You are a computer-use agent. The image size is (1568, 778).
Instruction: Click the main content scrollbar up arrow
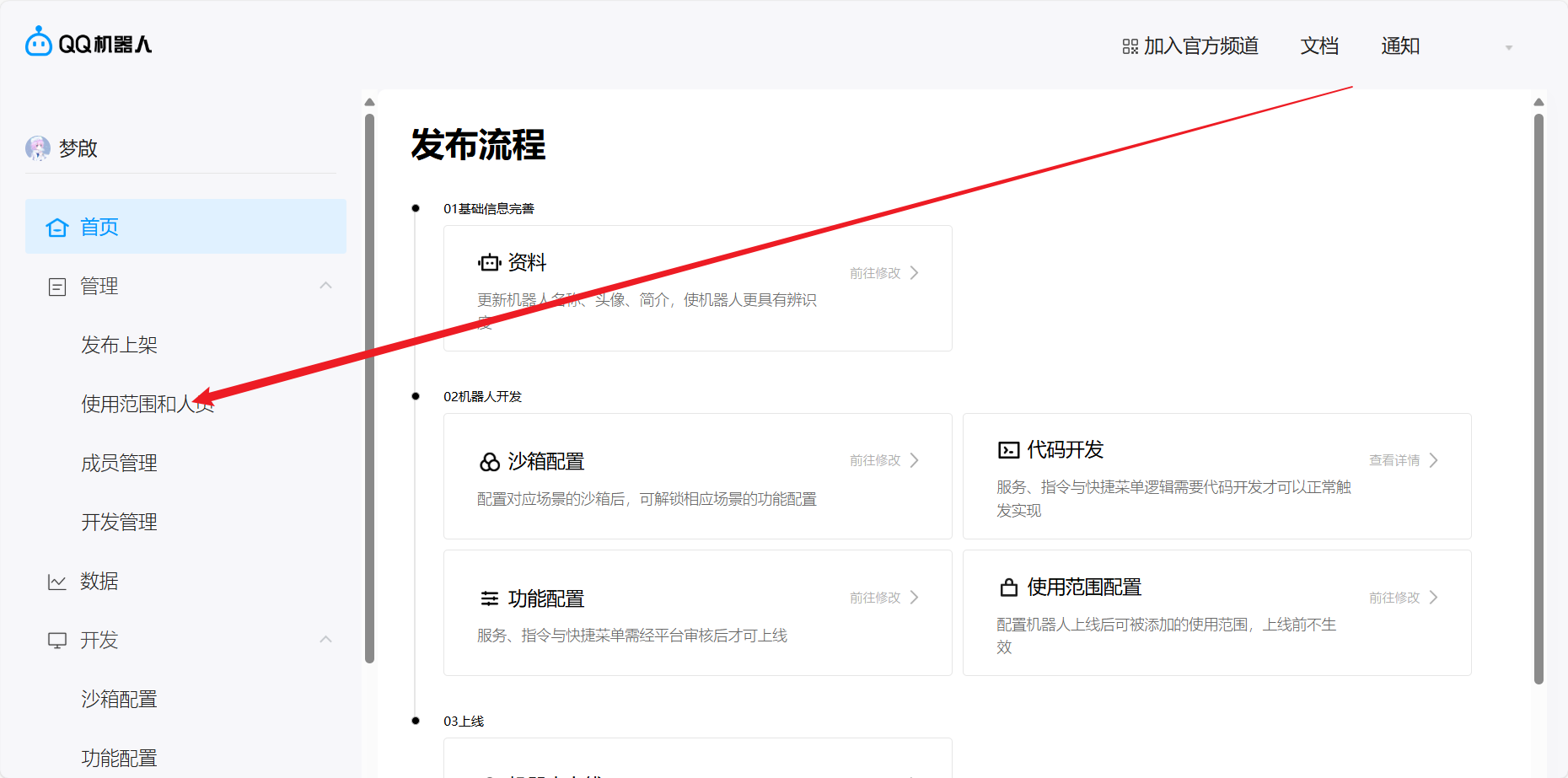coord(1538,102)
